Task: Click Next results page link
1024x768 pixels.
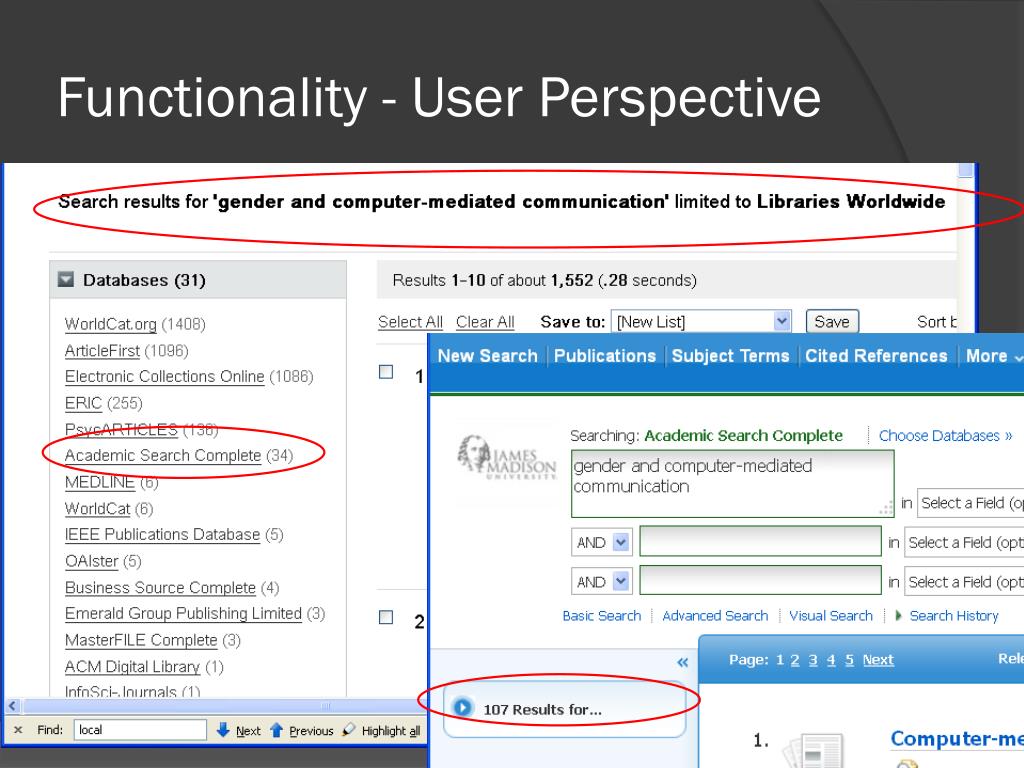Action: point(878,660)
